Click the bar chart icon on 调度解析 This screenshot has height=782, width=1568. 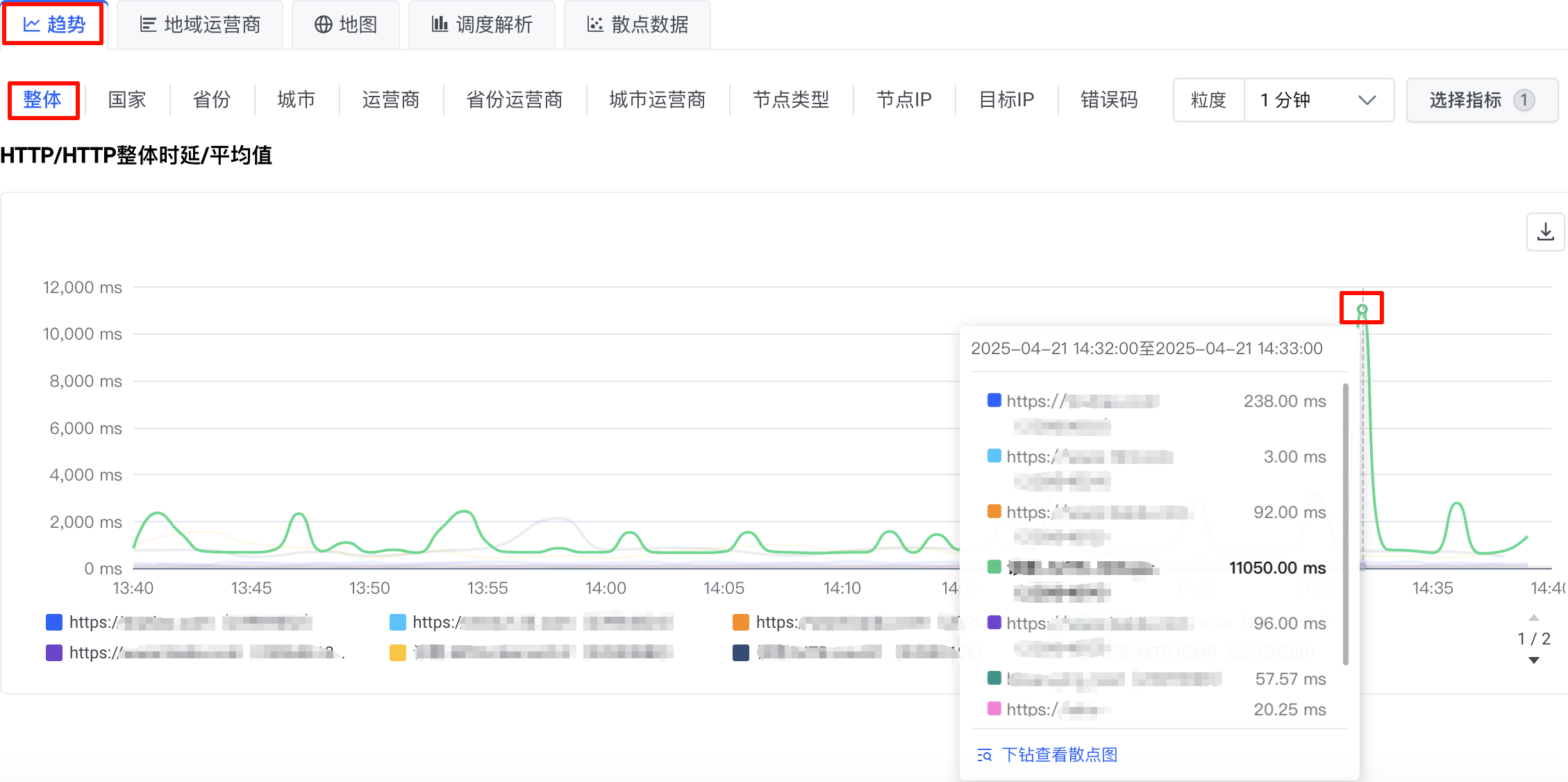coord(440,24)
